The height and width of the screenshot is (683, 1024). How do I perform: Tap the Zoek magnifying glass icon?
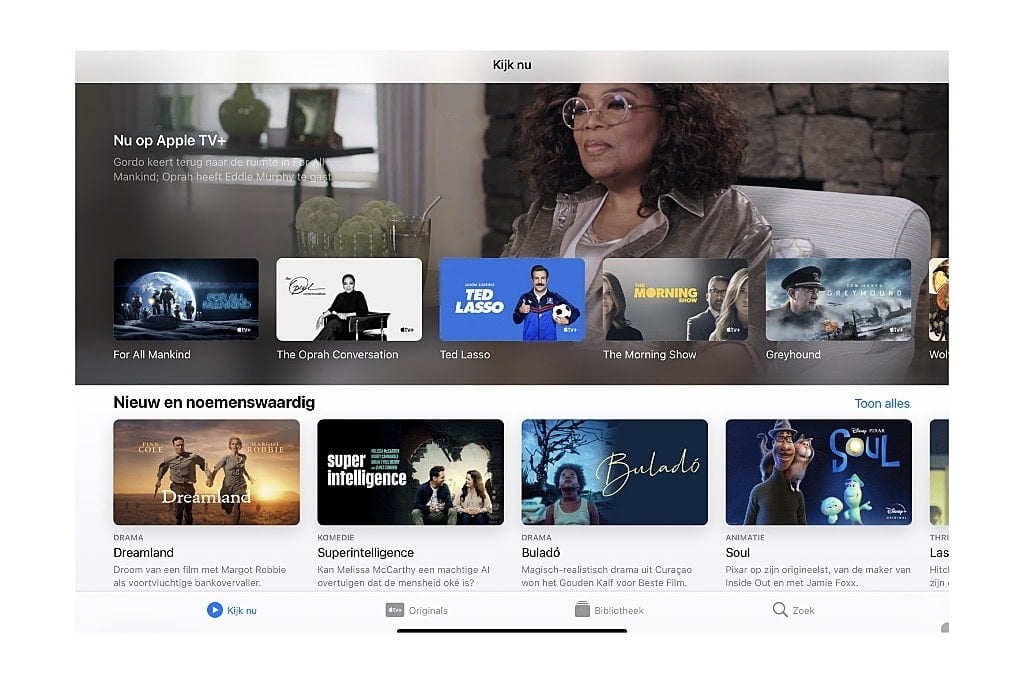coord(780,610)
